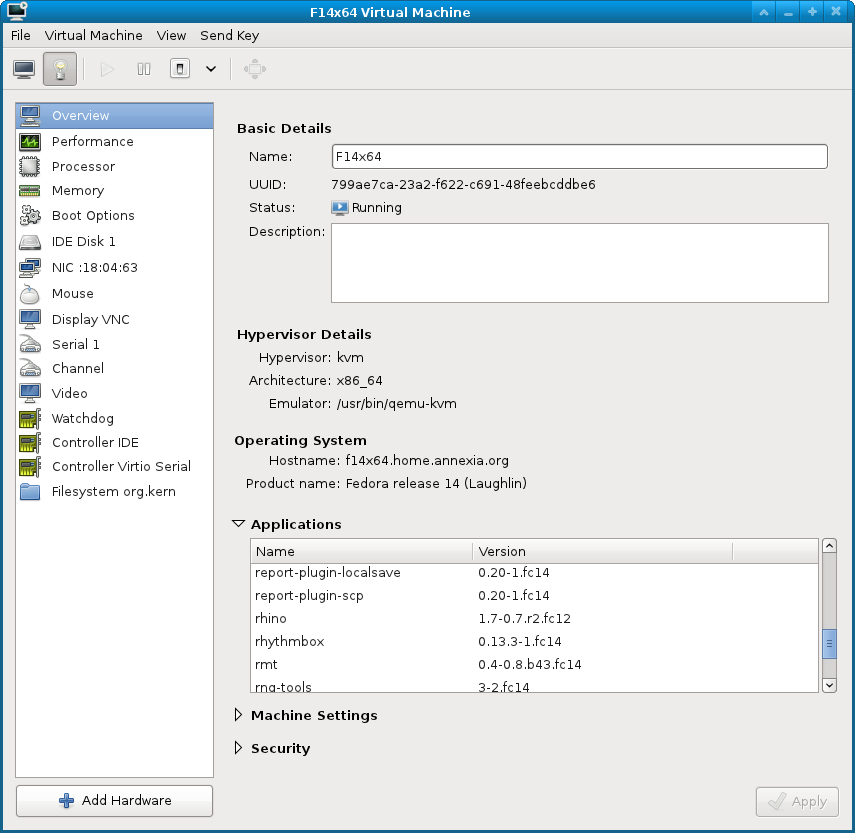Select the NIC :18:04:63 network device
This screenshot has height=833, width=855.
94,267
